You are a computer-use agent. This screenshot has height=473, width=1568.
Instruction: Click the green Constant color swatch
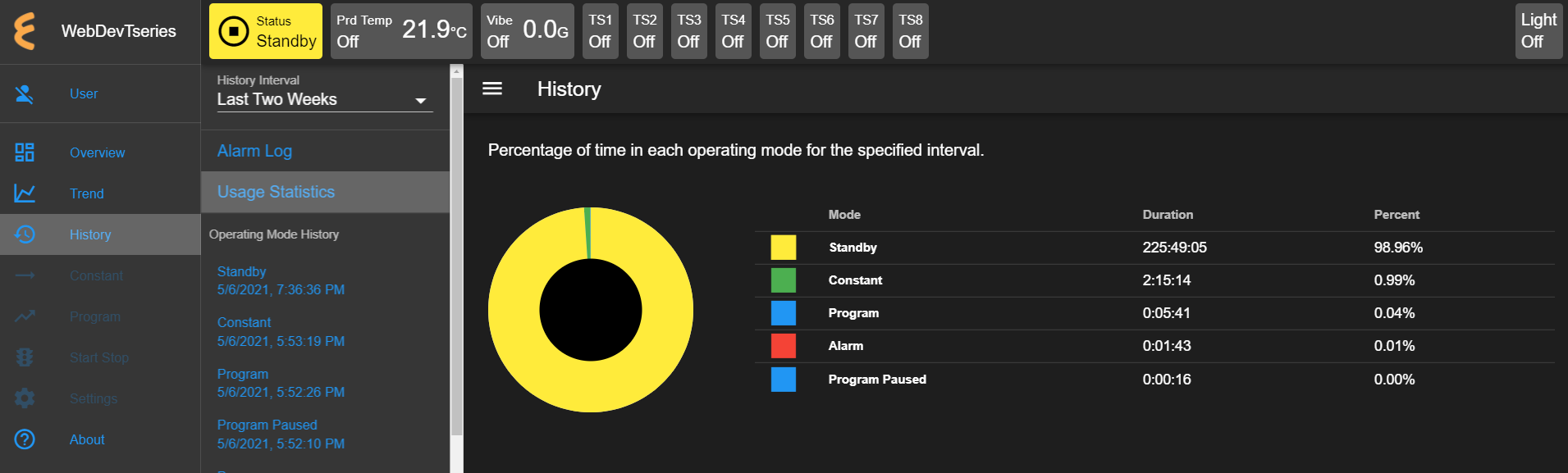coord(784,280)
